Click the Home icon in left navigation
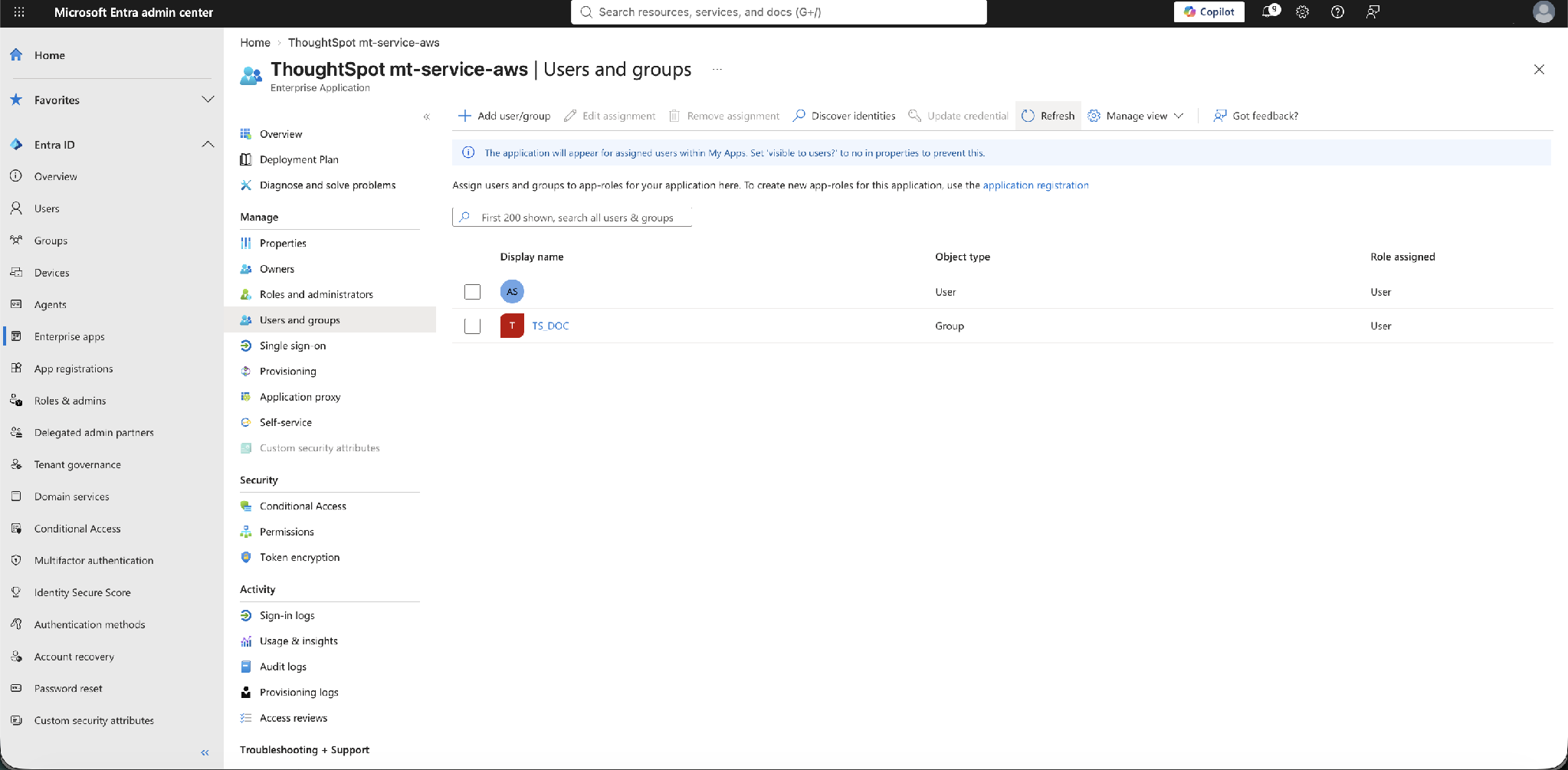 16,55
